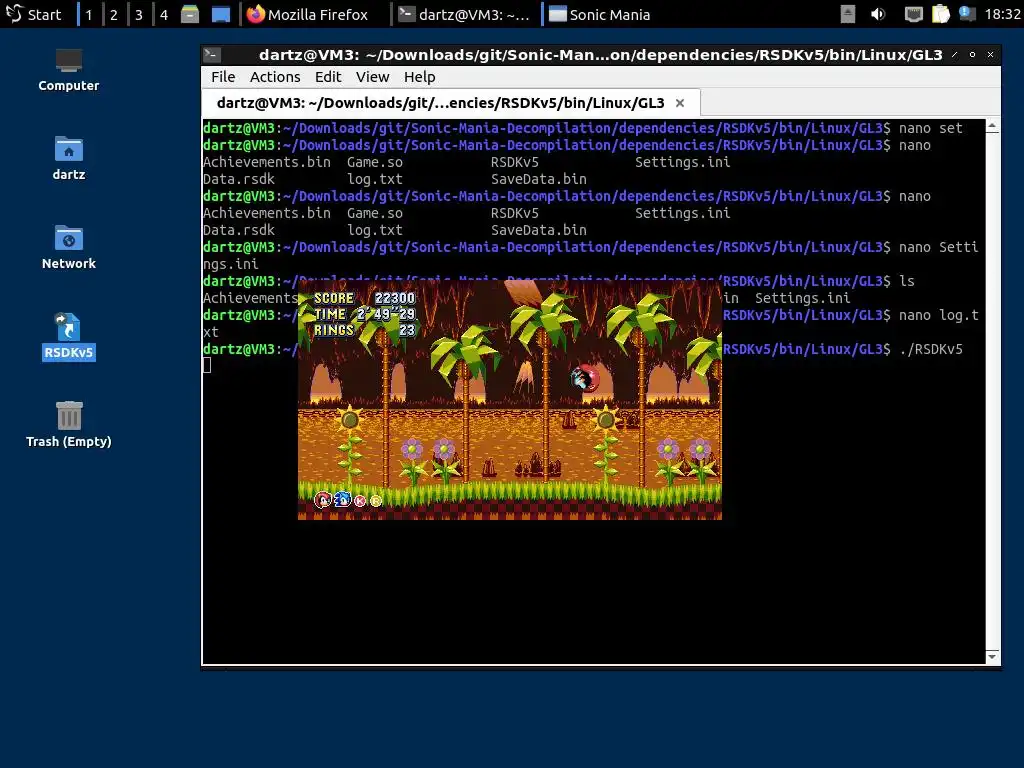Maximize the terminal window
This screenshot has width=1024, height=768.
pyautogui.click(x=972, y=55)
